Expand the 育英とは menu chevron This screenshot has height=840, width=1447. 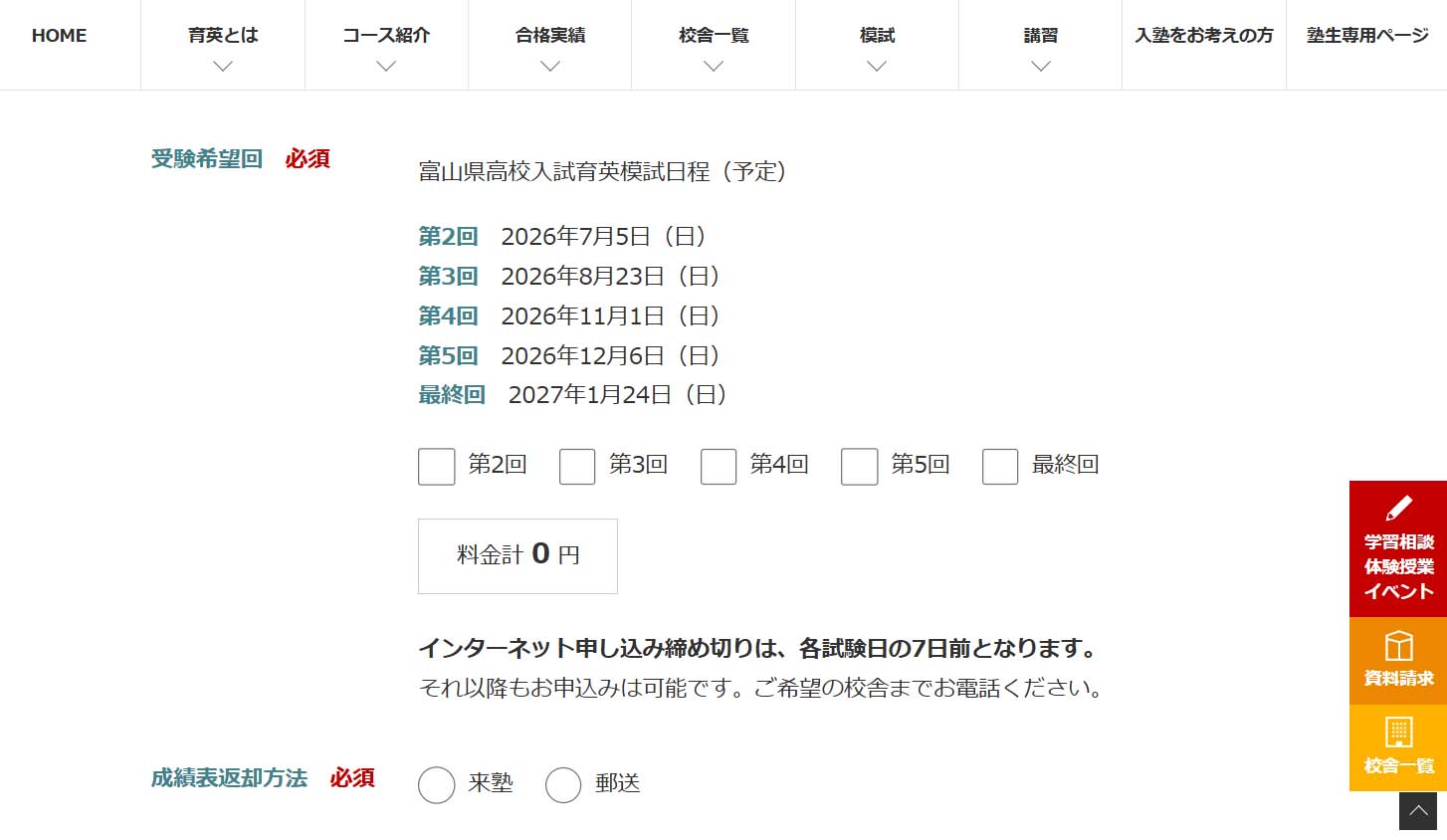tap(223, 66)
